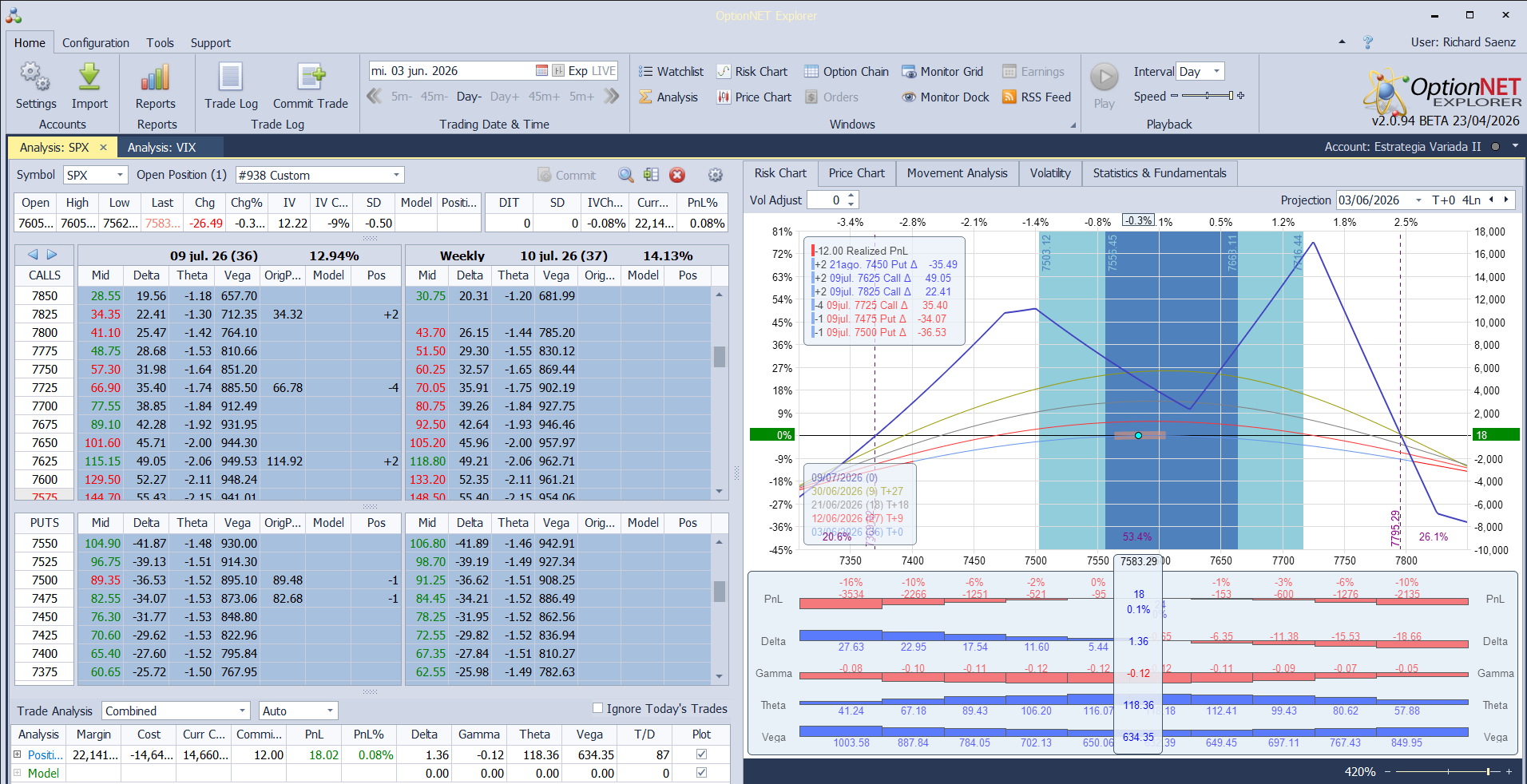1527x784 pixels.
Task: Switch to the Volatility tab
Action: pyautogui.click(x=1050, y=173)
